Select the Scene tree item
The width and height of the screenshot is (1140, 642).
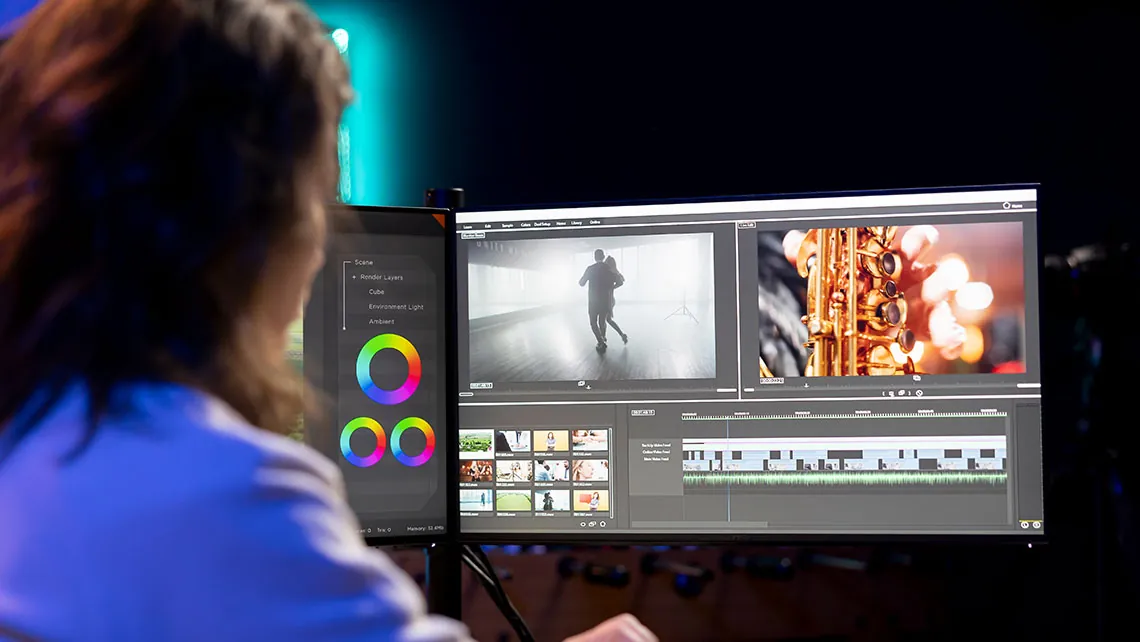(x=364, y=262)
